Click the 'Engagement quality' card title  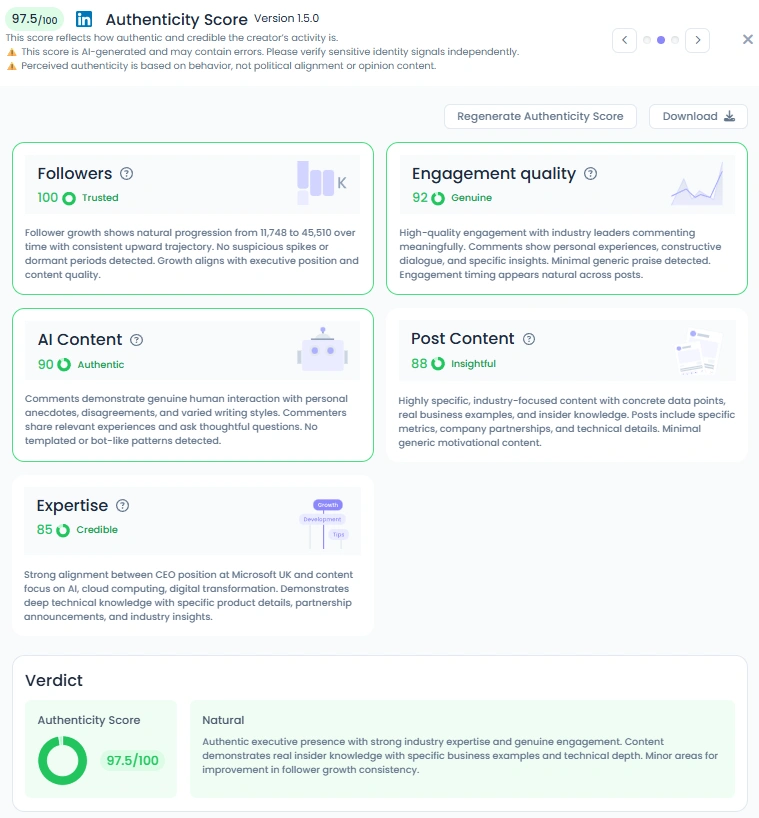click(x=493, y=174)
